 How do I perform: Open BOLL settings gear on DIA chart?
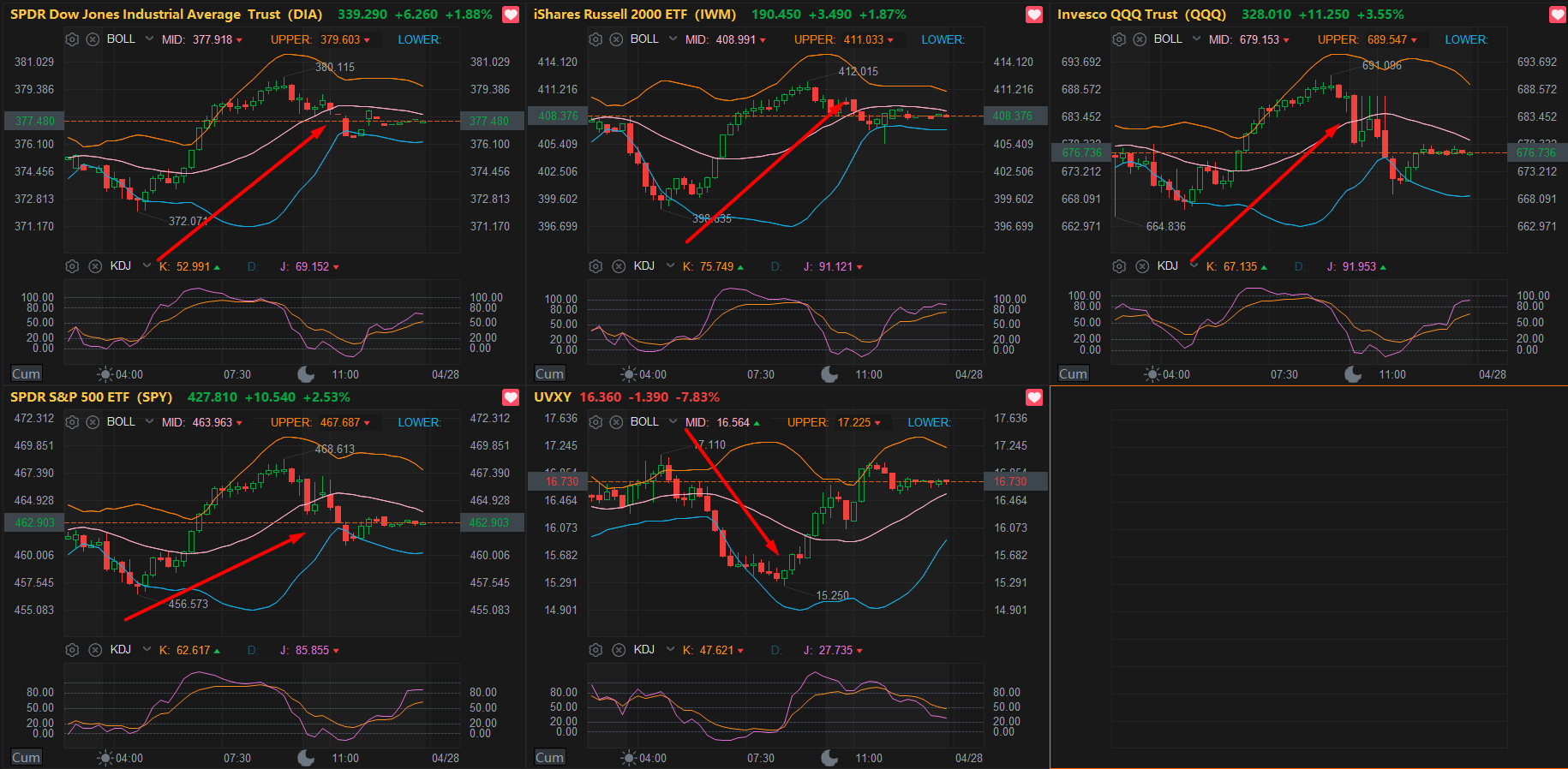tap(72, 39)
